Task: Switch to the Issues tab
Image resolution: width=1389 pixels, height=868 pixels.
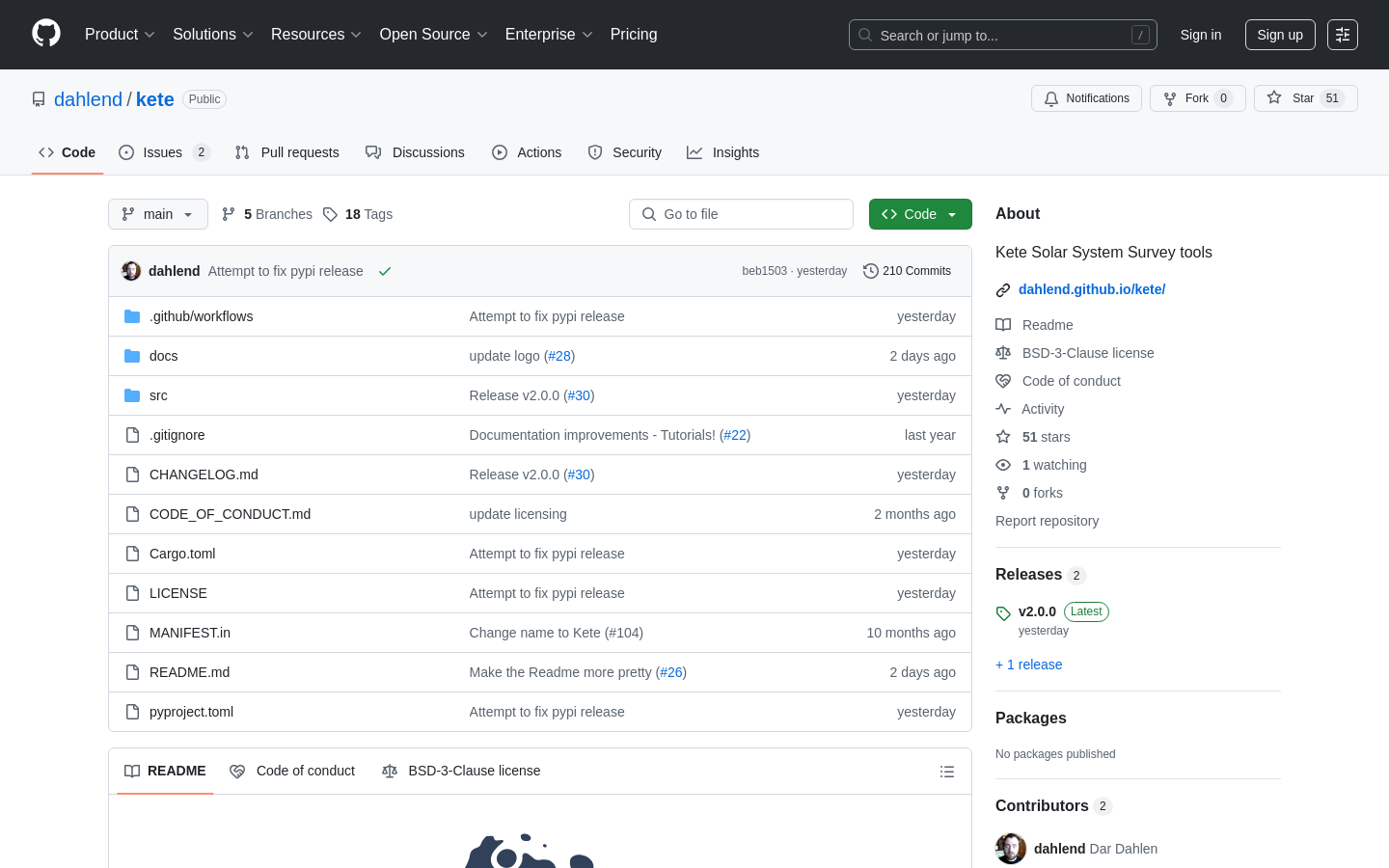Action: pos(164,152)
